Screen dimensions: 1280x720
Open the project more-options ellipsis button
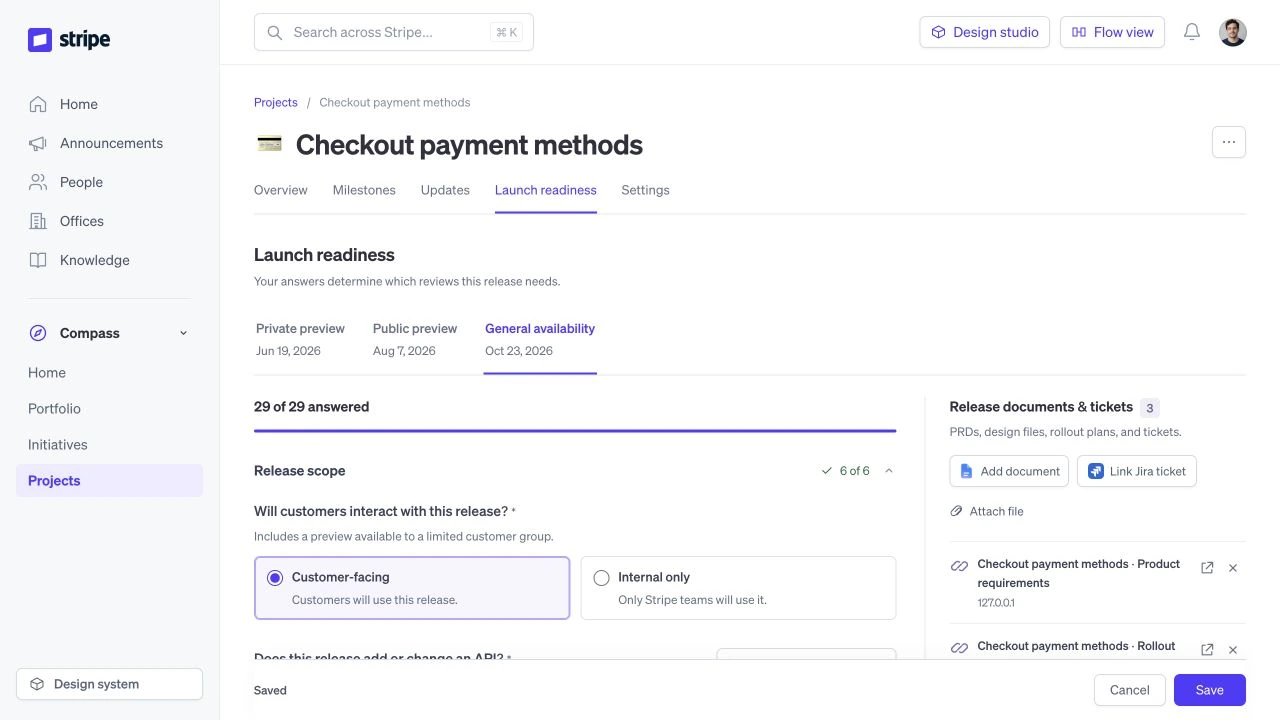coord(1229,142)
